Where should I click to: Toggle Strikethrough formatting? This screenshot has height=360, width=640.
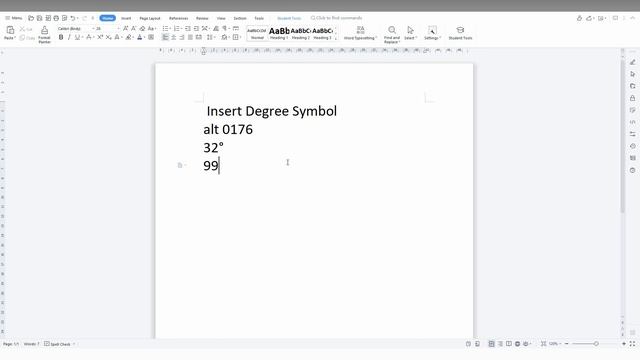click(89, 37)
